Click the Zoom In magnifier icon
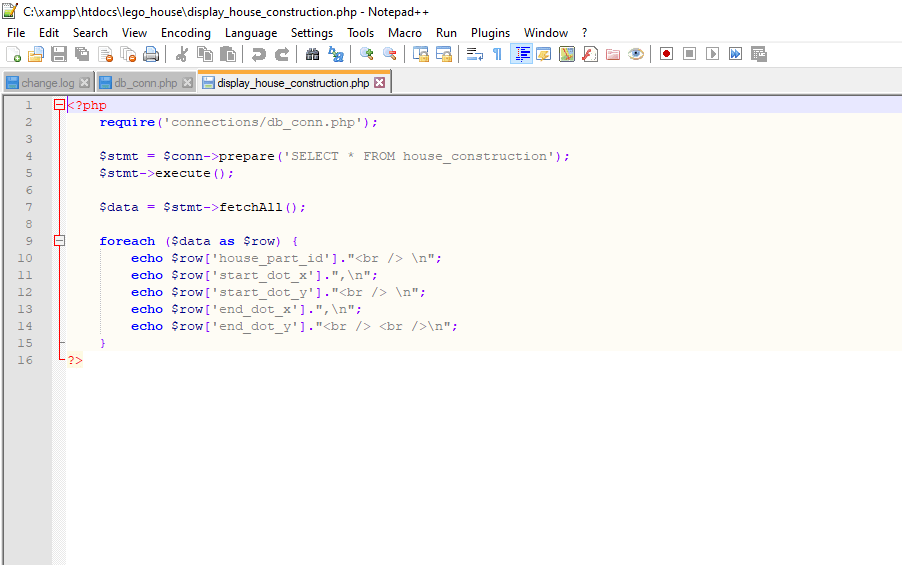Screen dimensions: 902x565 pos(367,54)
